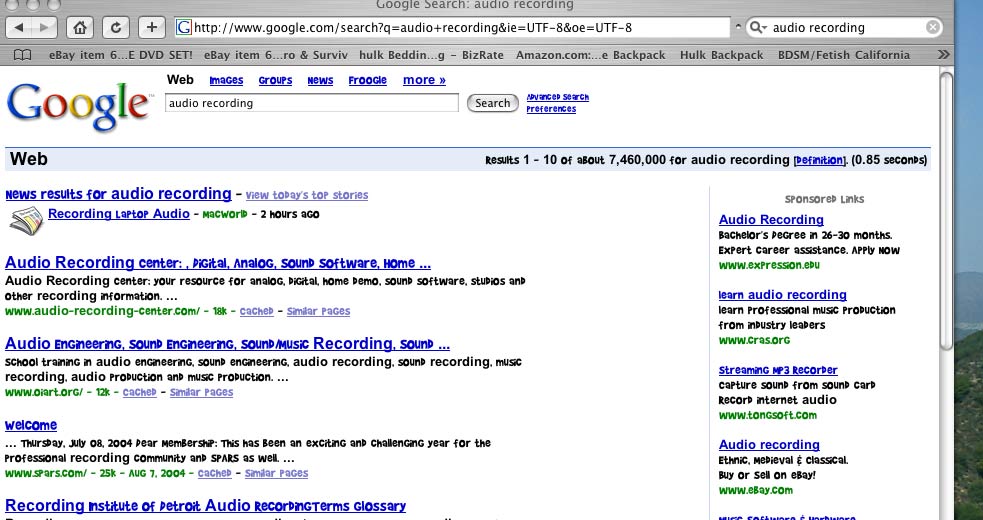Click the address bar URL field
The image size is (983, 520).
(453, 28)
